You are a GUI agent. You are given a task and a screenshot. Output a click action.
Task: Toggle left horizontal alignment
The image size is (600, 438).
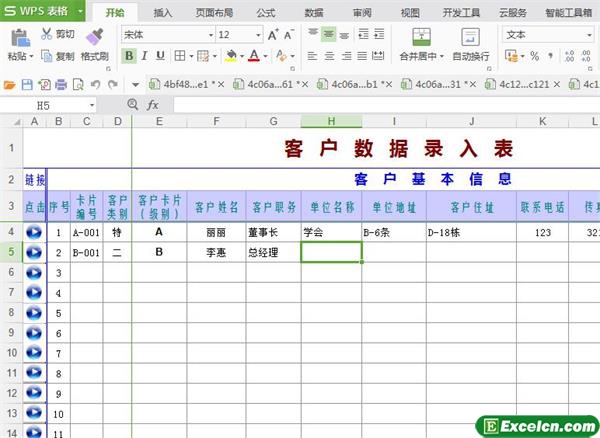312,56
